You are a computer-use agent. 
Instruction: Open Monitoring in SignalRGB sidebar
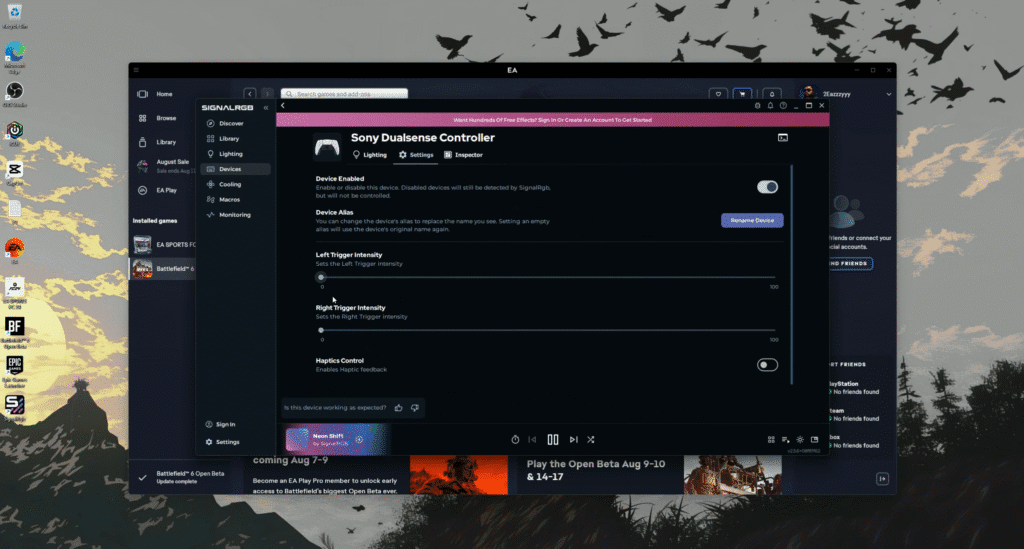tap(229, 215)
